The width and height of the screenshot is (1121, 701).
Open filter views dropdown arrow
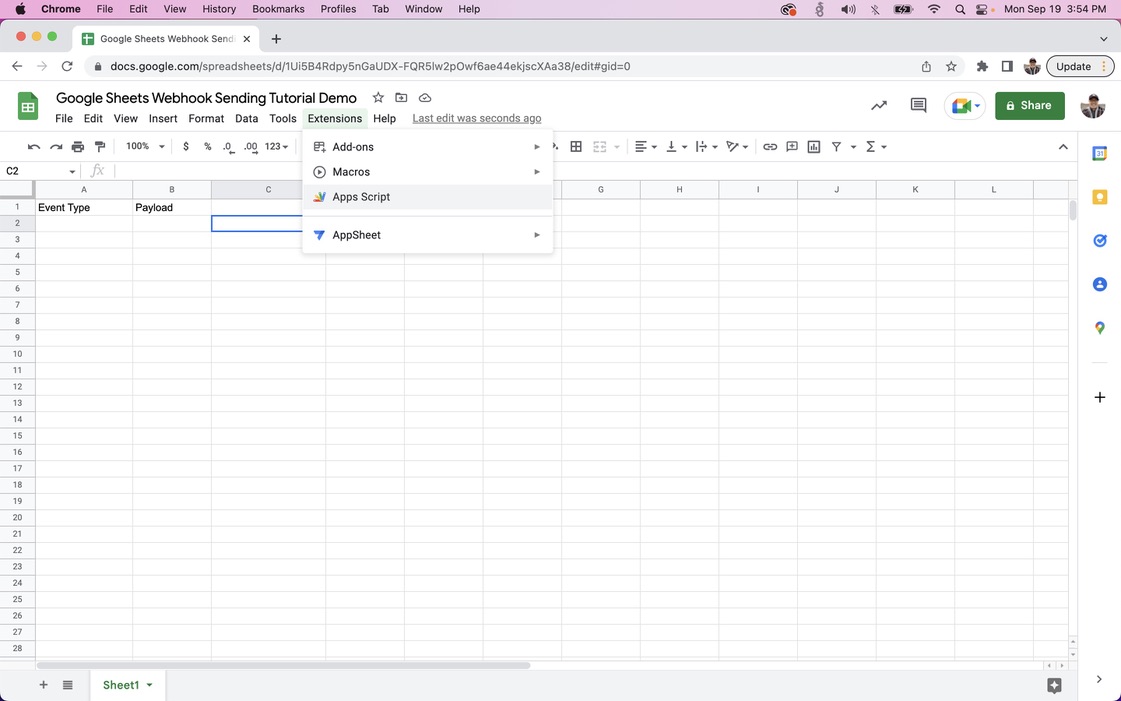click(853, 146)
